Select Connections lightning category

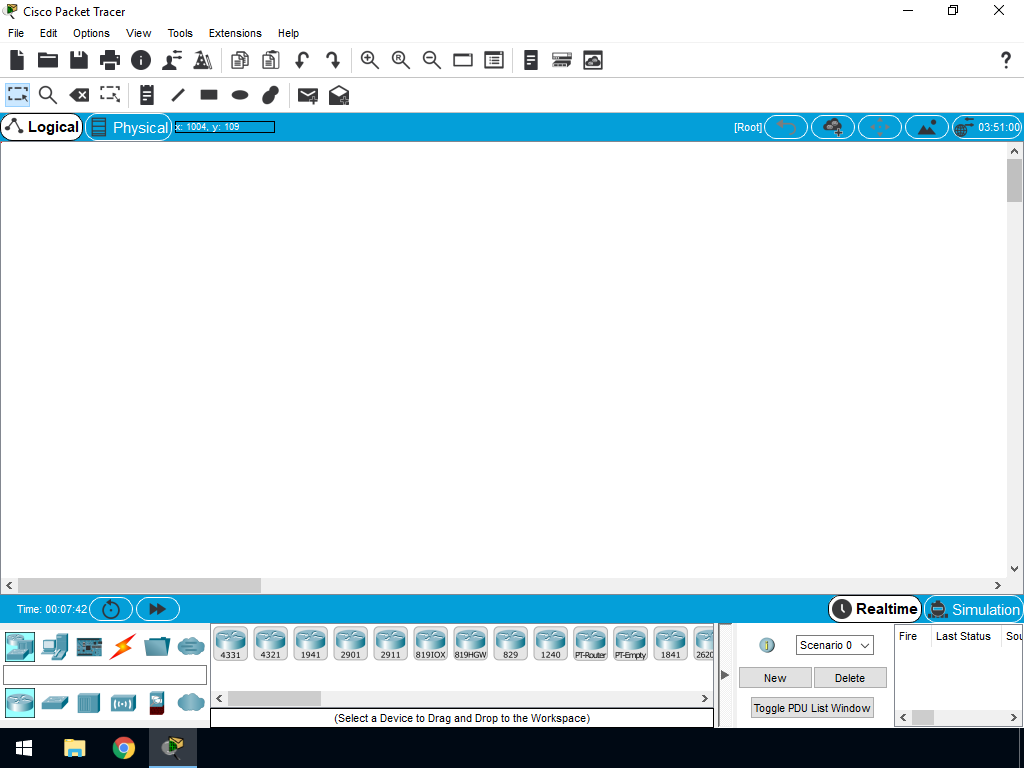click(122, 647)
